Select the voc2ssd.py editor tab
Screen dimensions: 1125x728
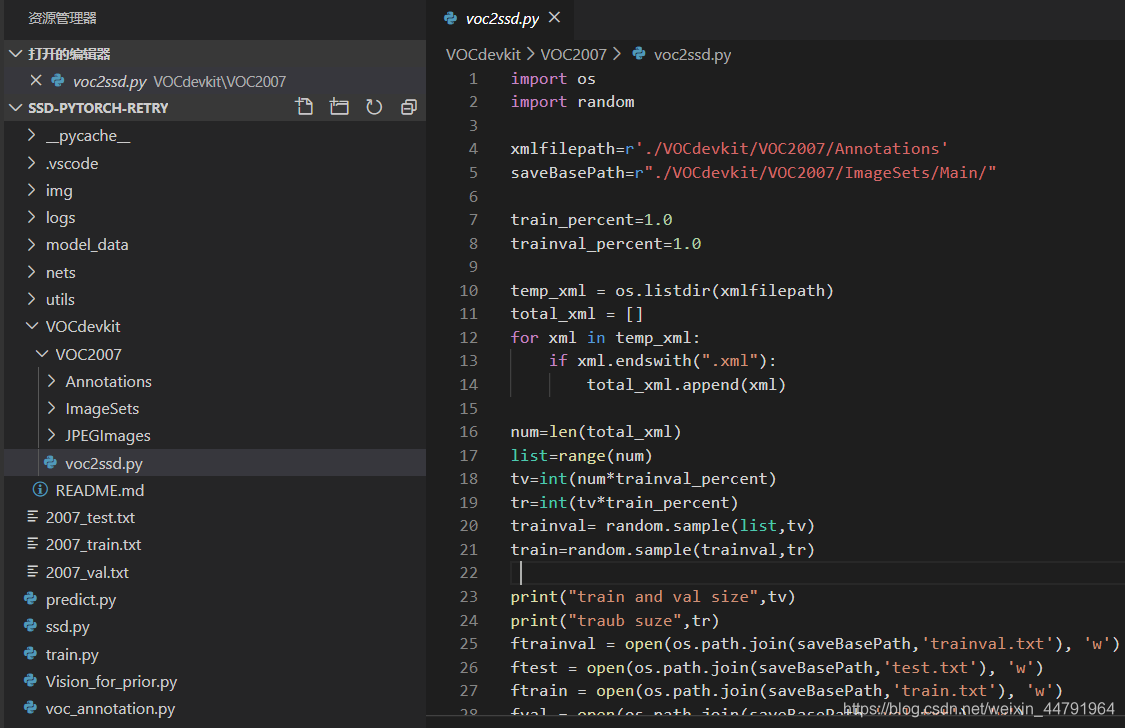click(x=502, y=19)
